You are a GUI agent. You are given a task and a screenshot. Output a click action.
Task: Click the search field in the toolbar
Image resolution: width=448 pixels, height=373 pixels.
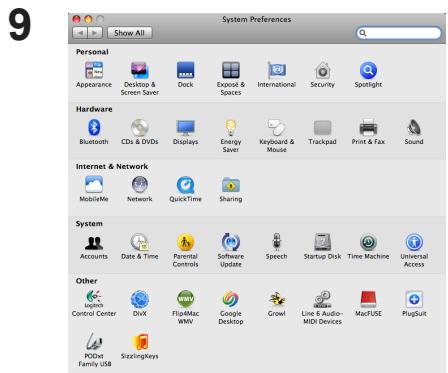(399, 33)
